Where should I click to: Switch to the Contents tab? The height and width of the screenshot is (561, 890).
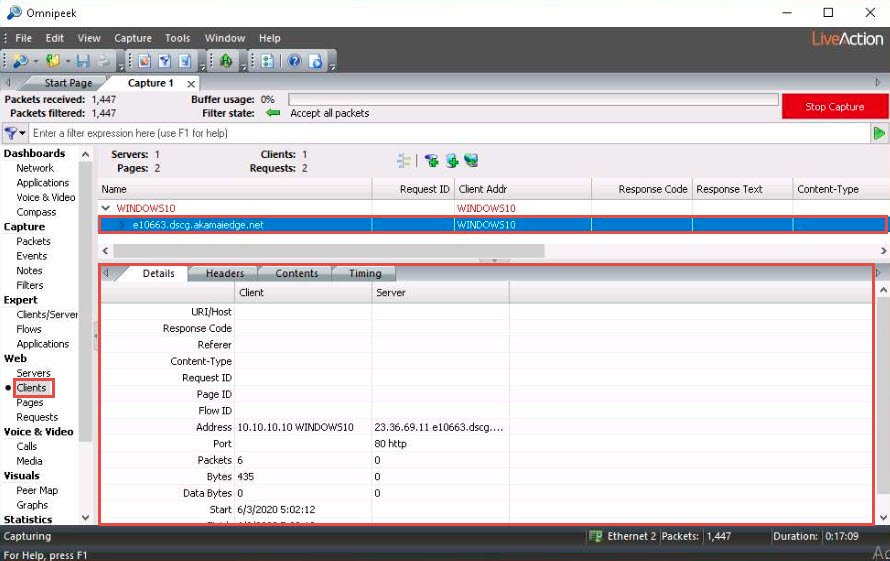pos(297,274)
